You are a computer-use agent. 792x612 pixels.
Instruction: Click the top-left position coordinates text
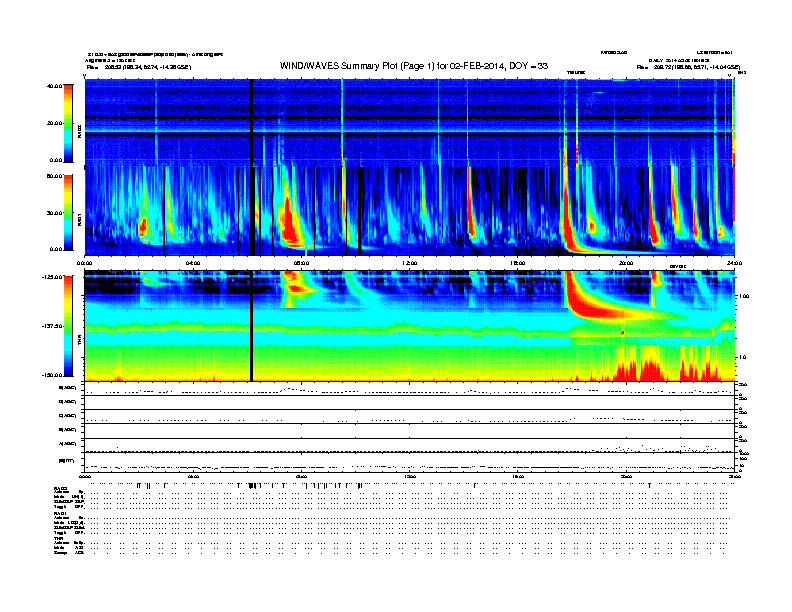tap(139, 67)
